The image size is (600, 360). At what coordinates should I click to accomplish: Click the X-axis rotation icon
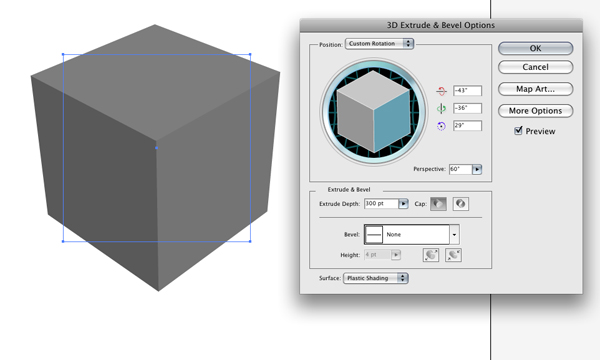pyautogui.click(x=441, y=91)
